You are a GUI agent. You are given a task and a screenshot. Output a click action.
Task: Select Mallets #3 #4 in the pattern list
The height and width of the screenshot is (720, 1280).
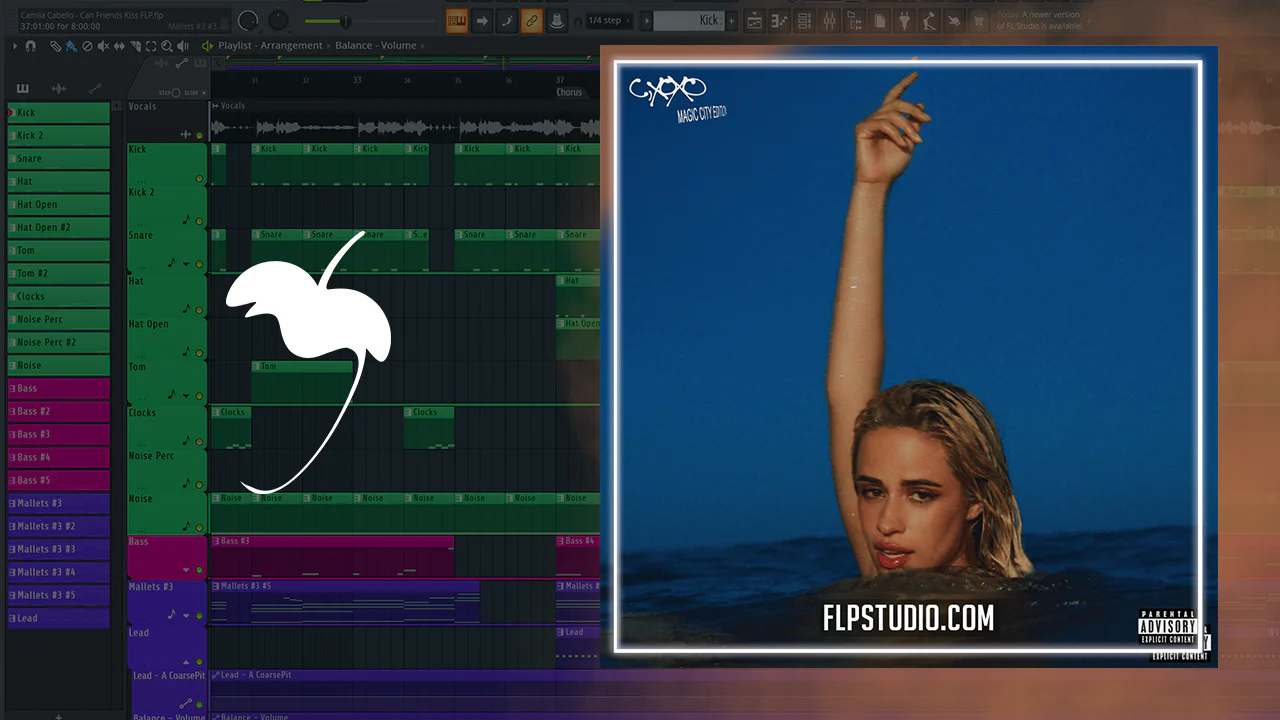(x=58, y=572)
